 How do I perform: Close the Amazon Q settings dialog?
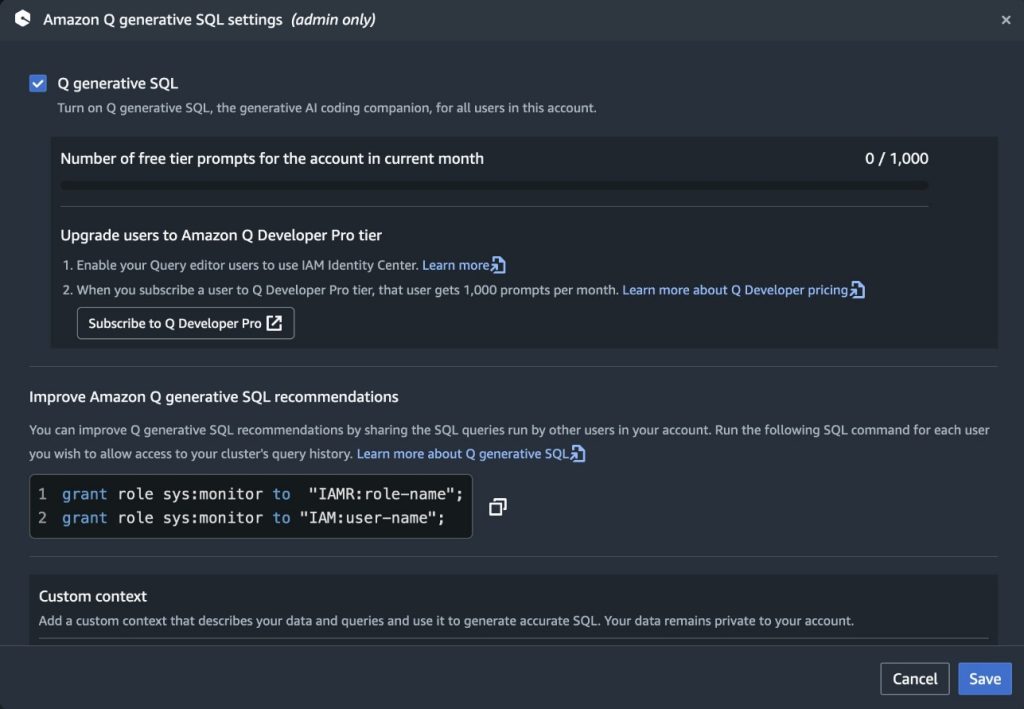click(x=1006, y=20)
